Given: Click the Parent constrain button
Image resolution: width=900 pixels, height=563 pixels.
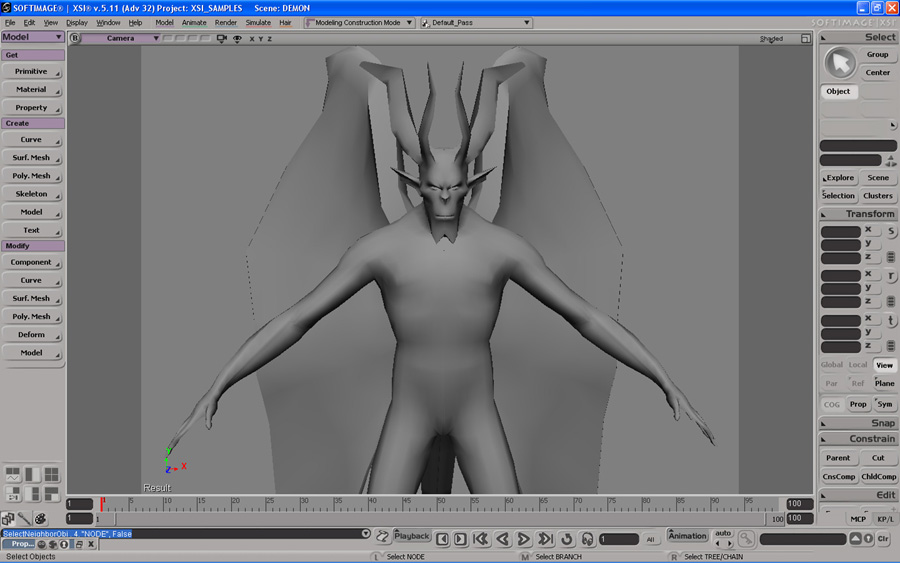Looking at the screenshot, I should 838,458.
